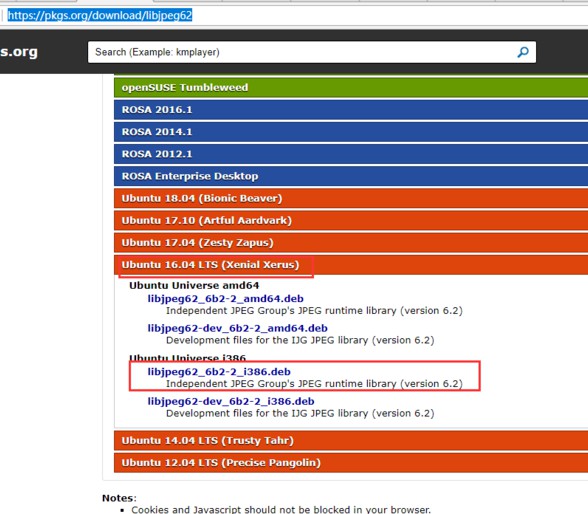Screen dimensions: 588x514
Task: Expand the ROSA Enterprise Desktop section
Action: [x=351, y=176]
